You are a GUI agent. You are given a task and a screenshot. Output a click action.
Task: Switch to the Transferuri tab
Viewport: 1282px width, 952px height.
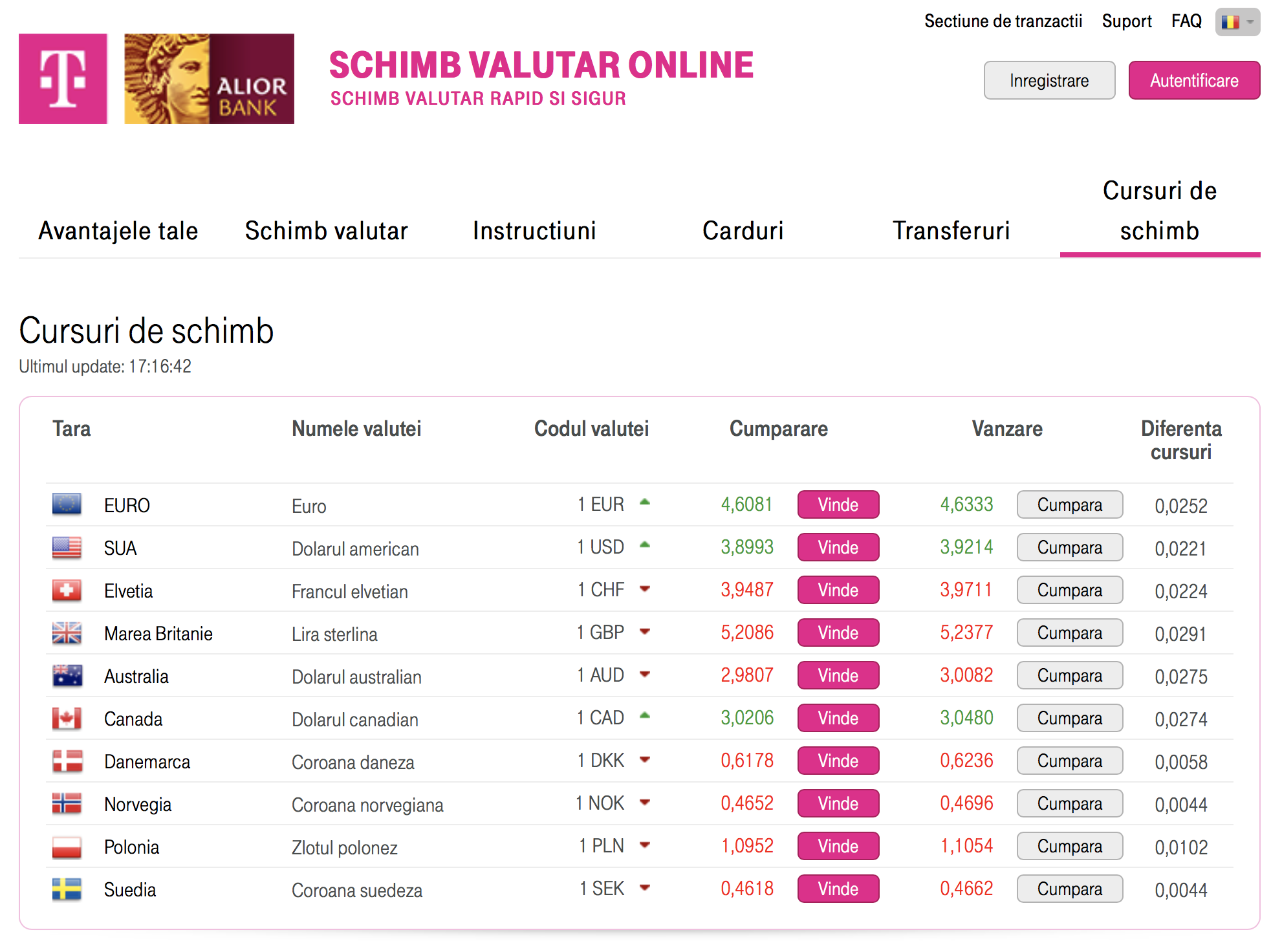(951, 231)
